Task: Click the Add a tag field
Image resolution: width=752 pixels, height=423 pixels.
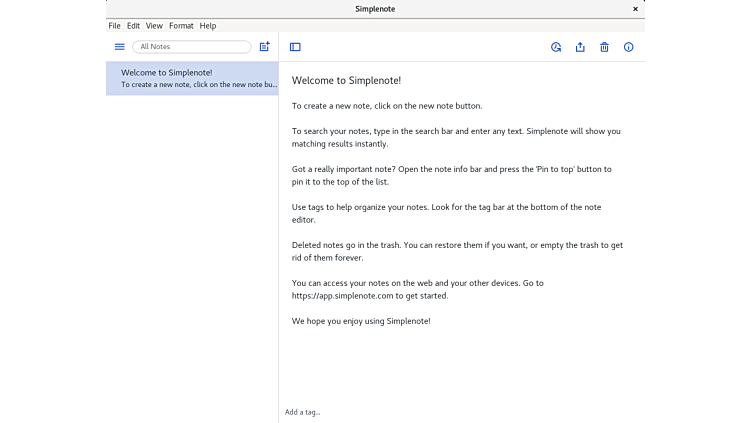Action: coord(303,412)
